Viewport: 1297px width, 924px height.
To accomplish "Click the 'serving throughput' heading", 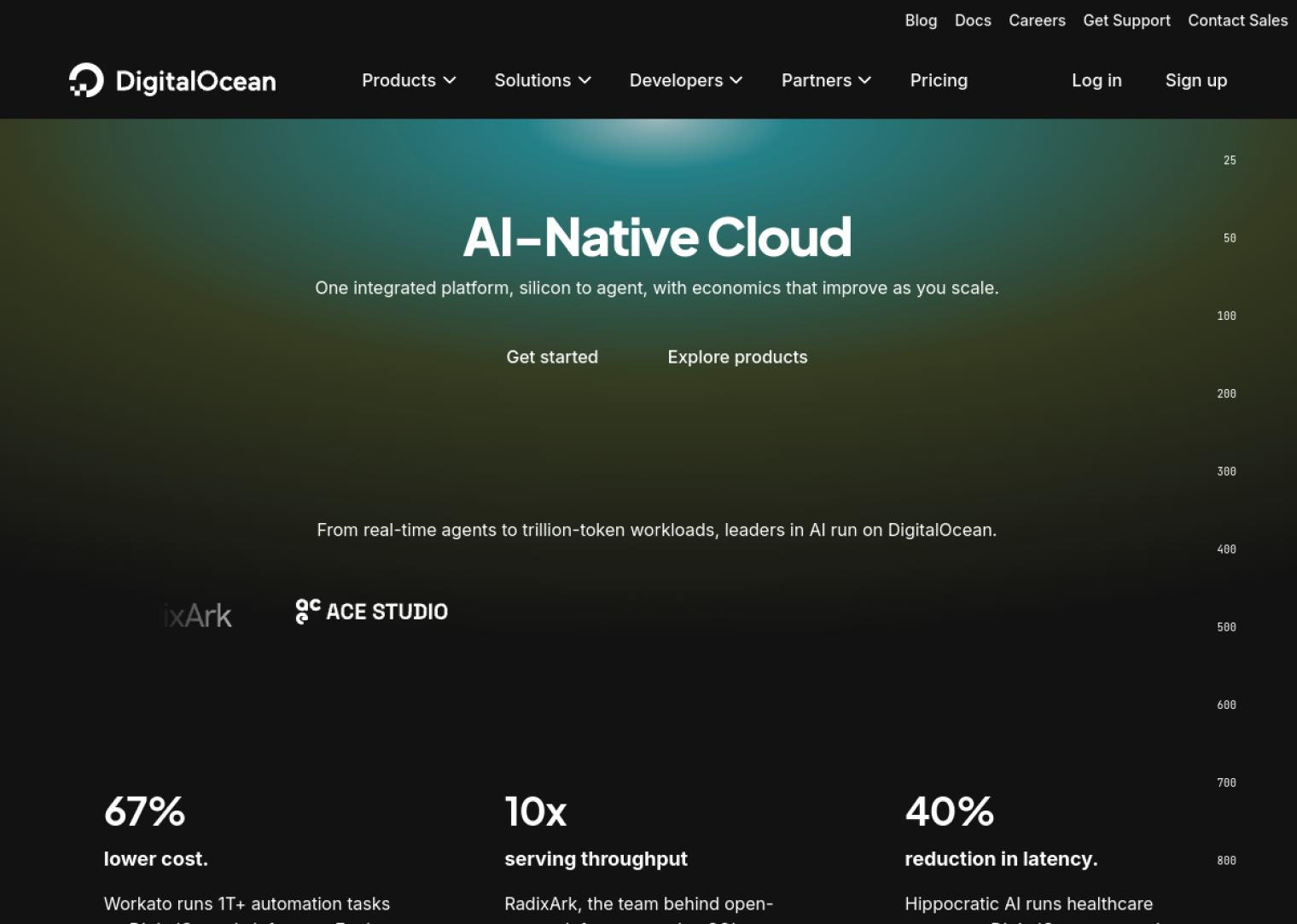I will 596,859.
